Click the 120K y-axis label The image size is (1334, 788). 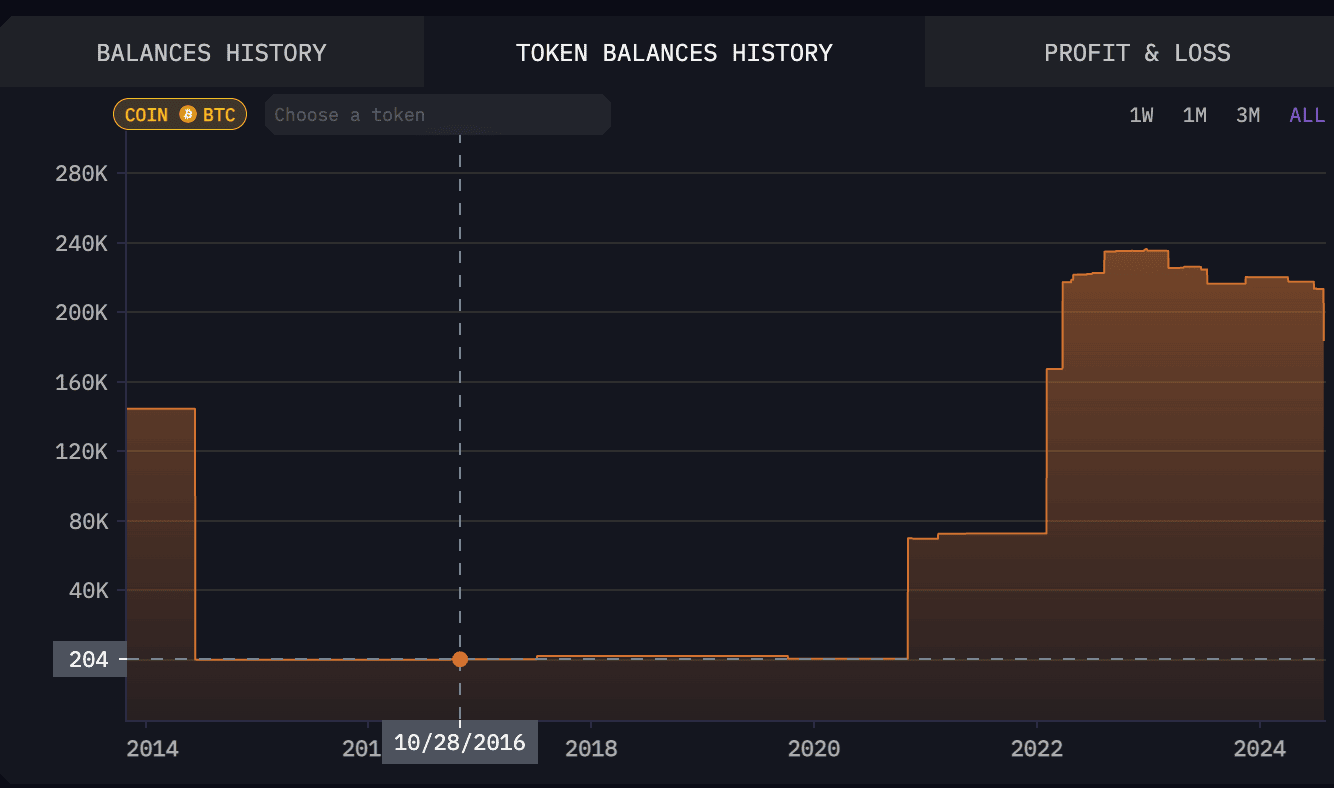[80, 451]
